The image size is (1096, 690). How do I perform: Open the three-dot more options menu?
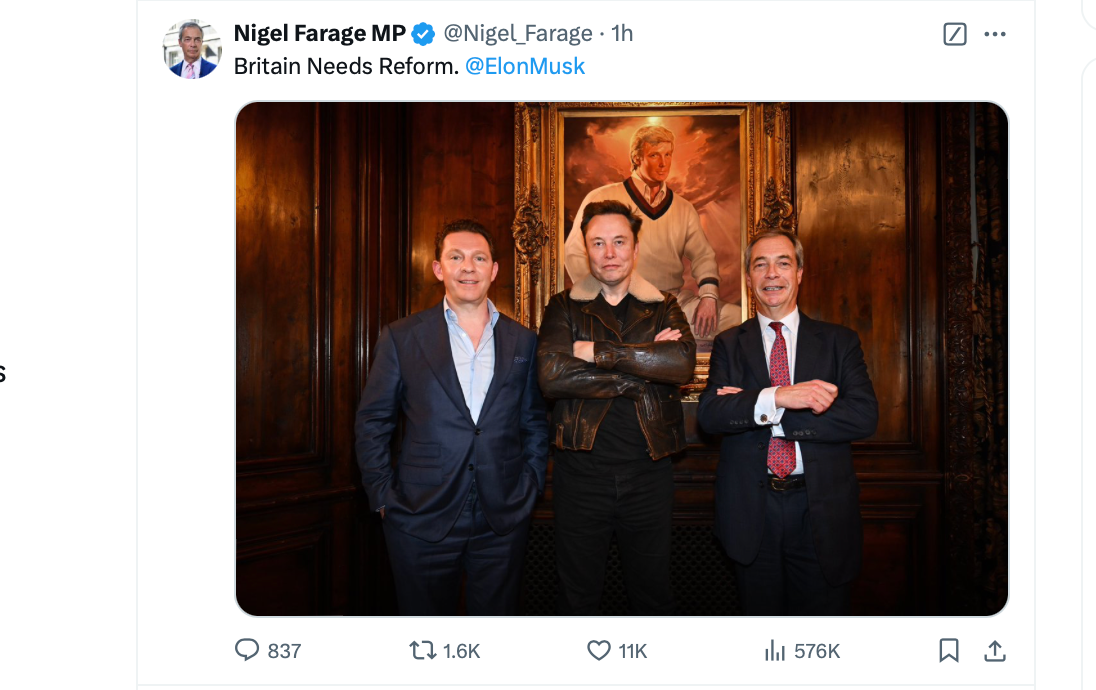[994, 34]
